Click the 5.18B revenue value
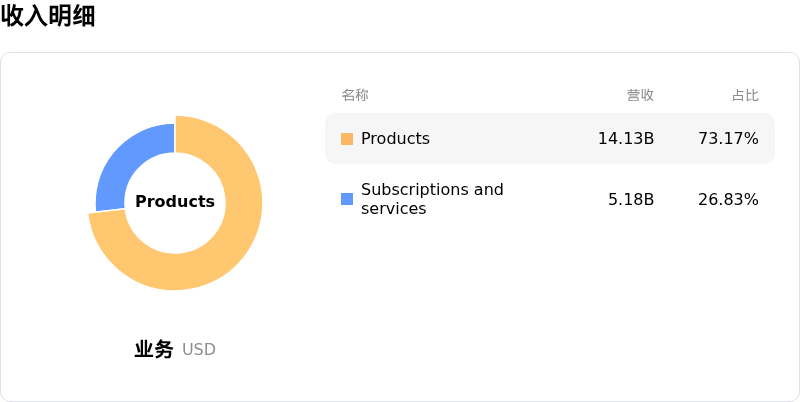Screen dimensions: 800x402 pos(631,199)
